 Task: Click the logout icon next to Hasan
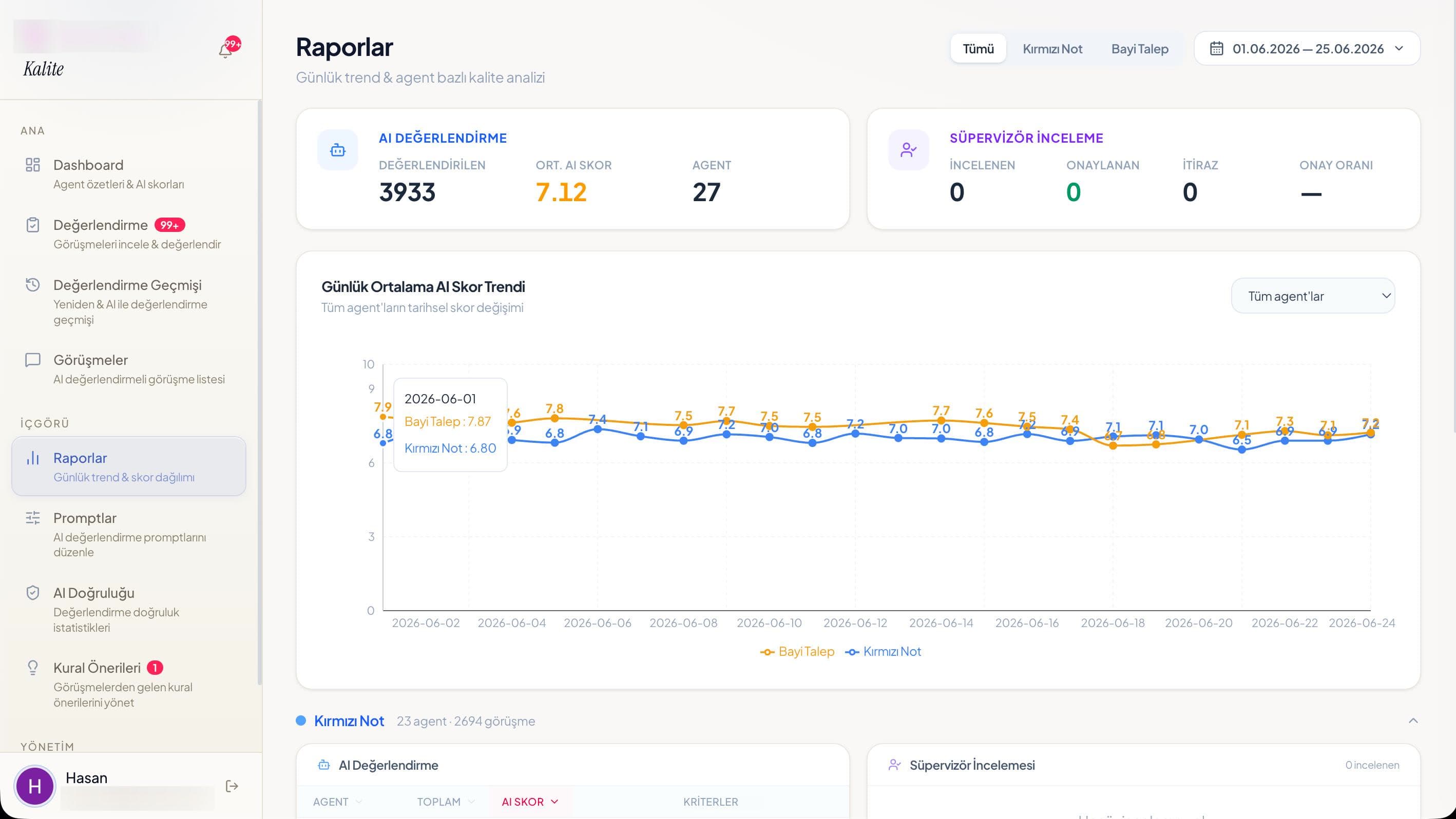tap(232, 786)
